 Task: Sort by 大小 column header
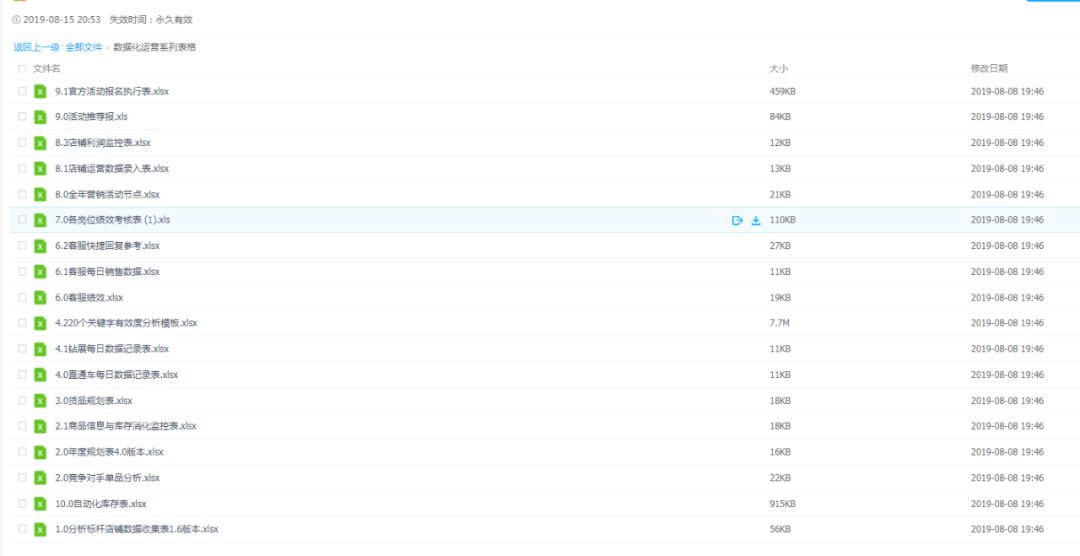pyautogui.click(x=778, y=68)
